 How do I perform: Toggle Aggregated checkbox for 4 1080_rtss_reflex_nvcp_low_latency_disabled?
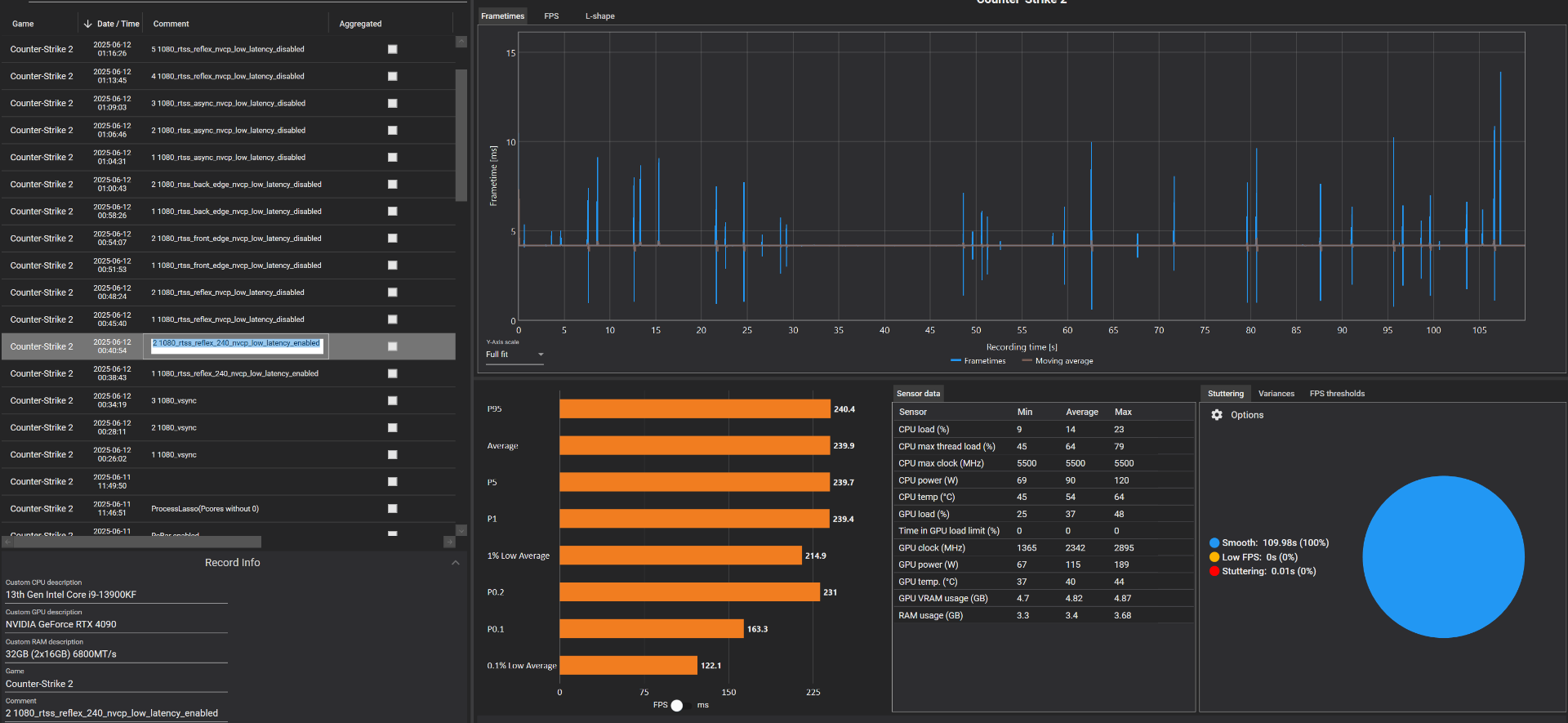[x=392, y=76]
